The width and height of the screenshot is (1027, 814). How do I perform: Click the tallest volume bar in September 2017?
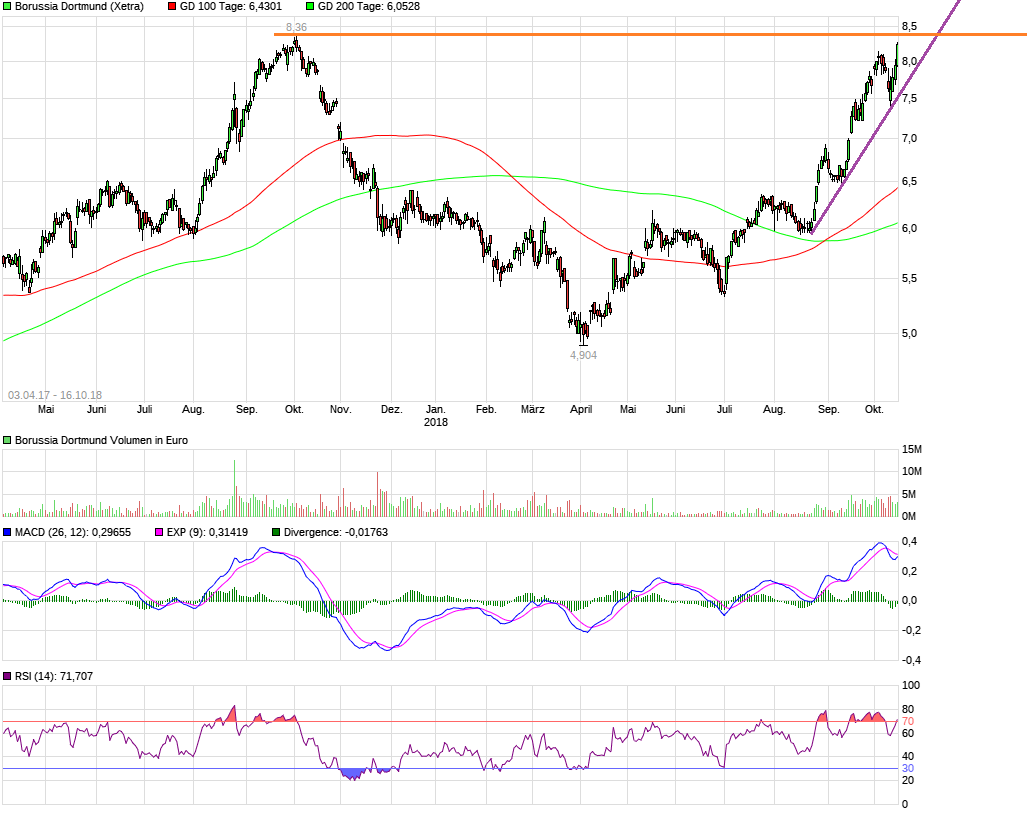tap(234, 489)
